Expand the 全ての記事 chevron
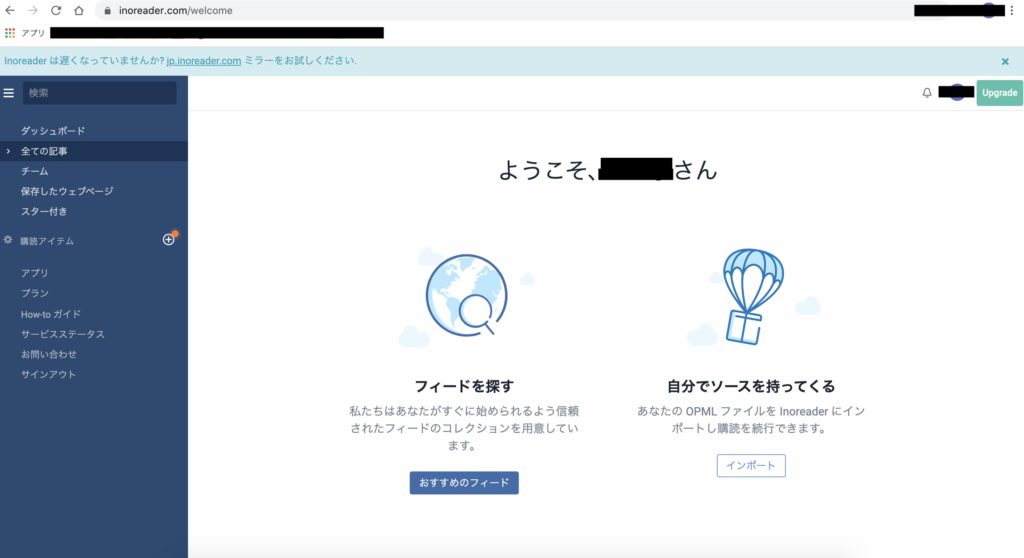 [x=8, y=151]
